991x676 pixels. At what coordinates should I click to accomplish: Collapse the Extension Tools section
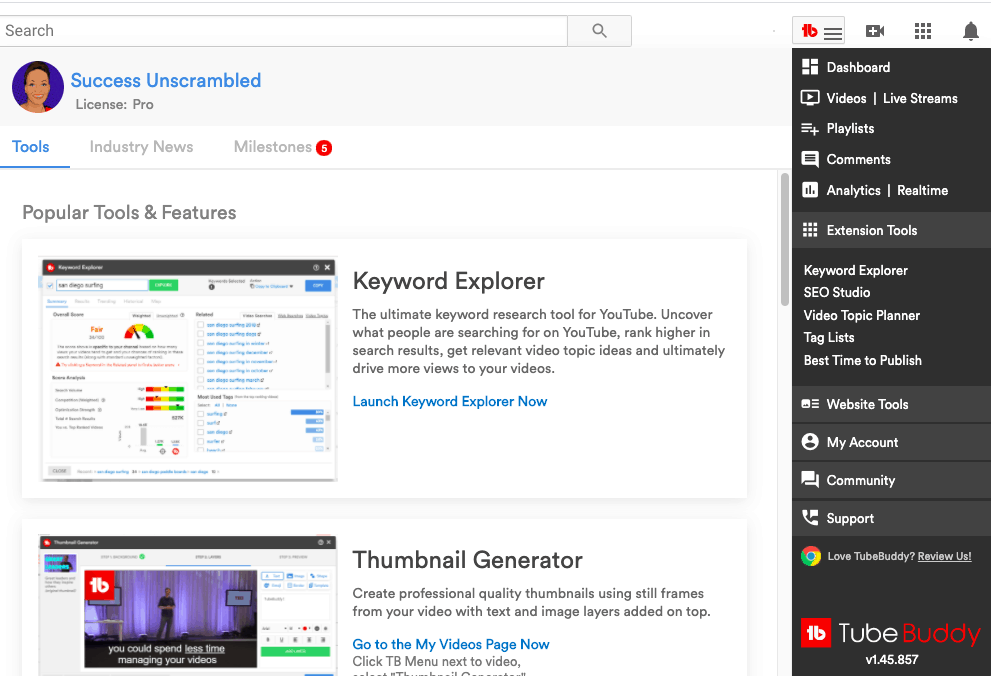[891, 230]
